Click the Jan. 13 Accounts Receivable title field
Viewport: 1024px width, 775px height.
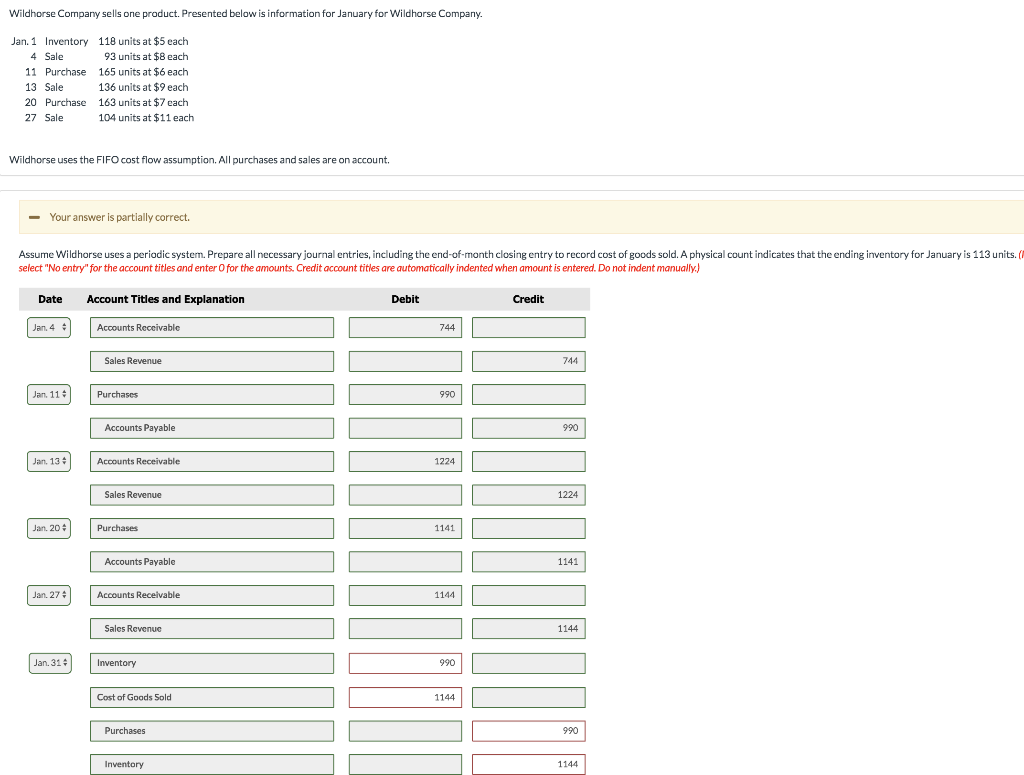(x=212, y=461)
